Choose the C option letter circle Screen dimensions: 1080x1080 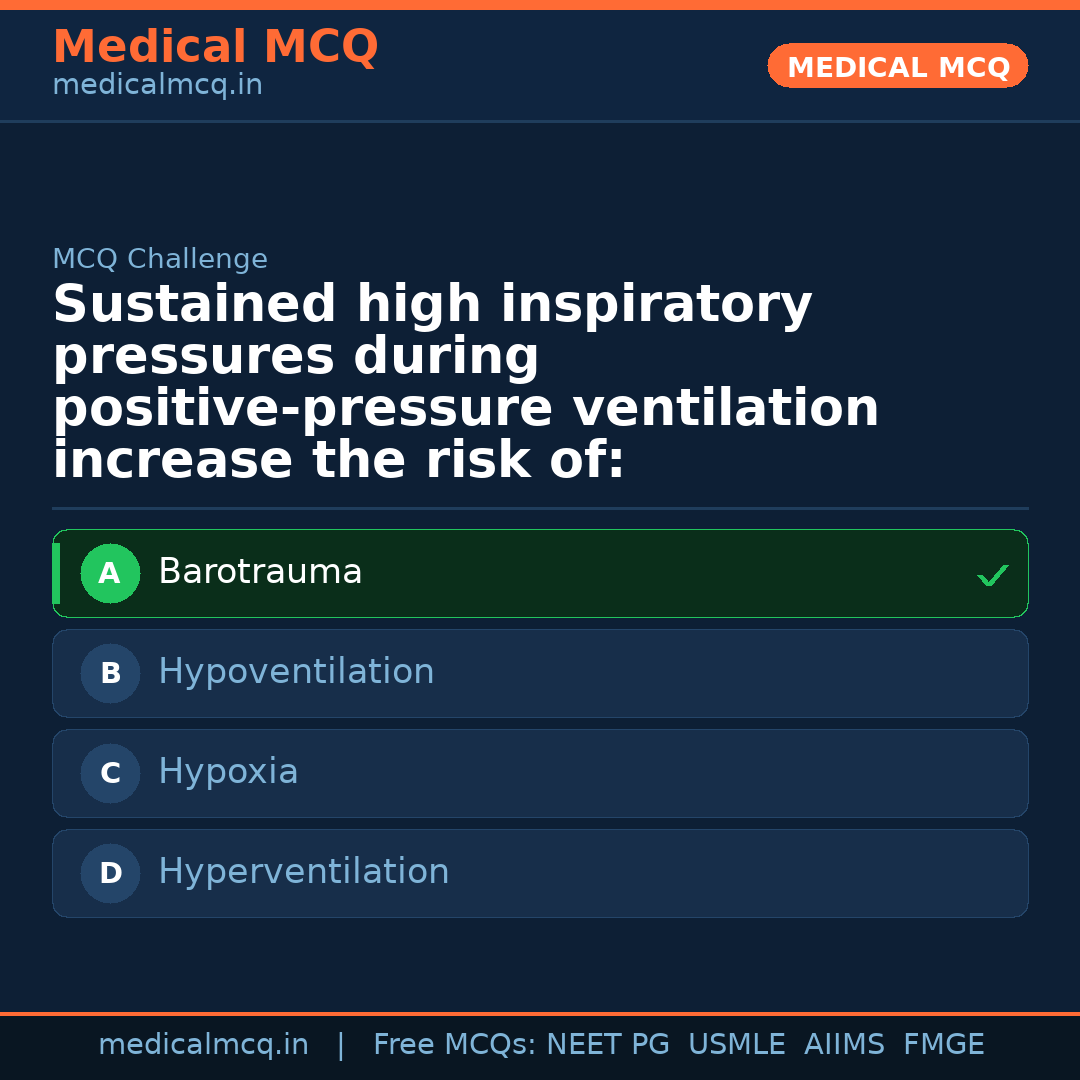110,774
